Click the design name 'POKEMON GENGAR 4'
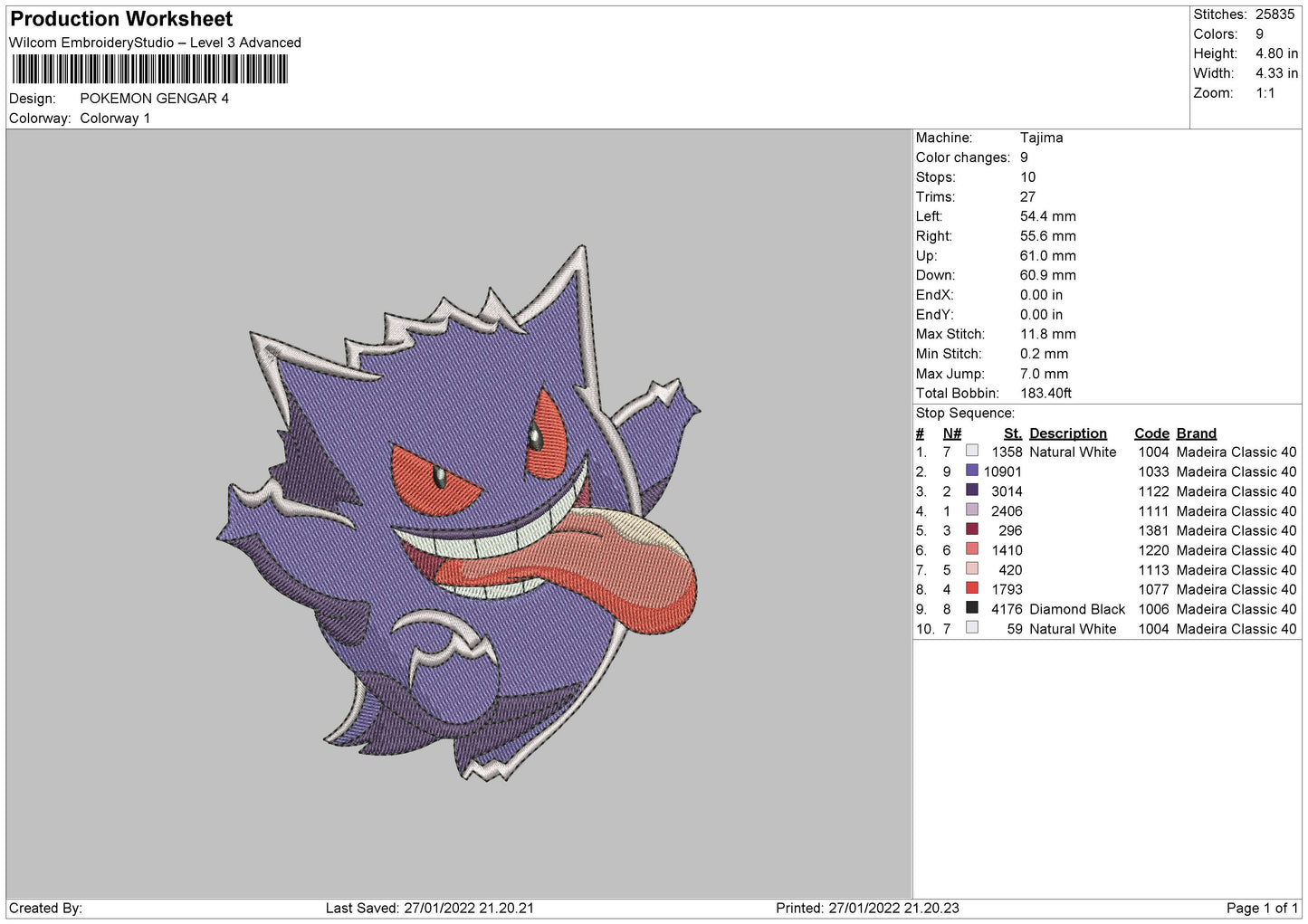This screenshot has width=1308, height=924. click(x=154, y=99)
